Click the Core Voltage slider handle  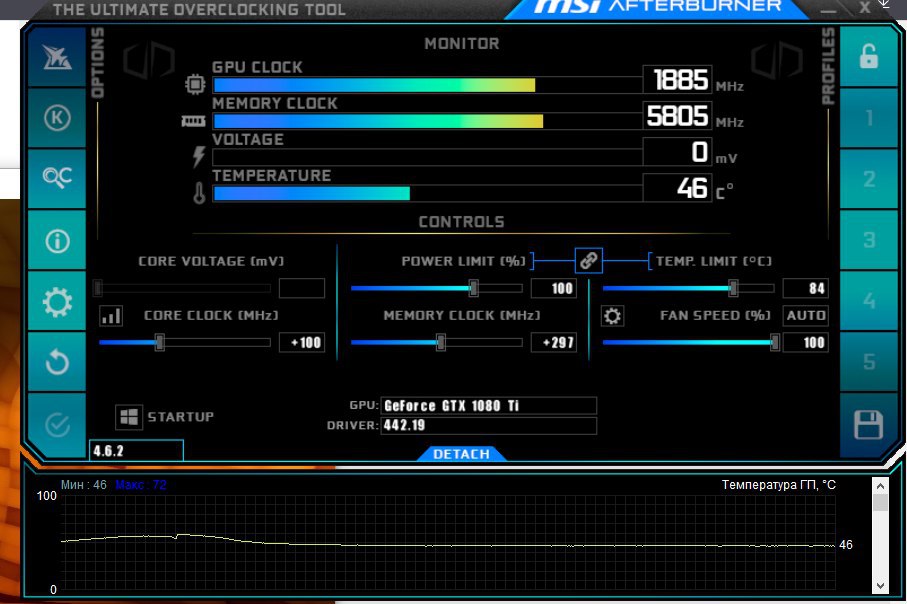pos(98,288)
